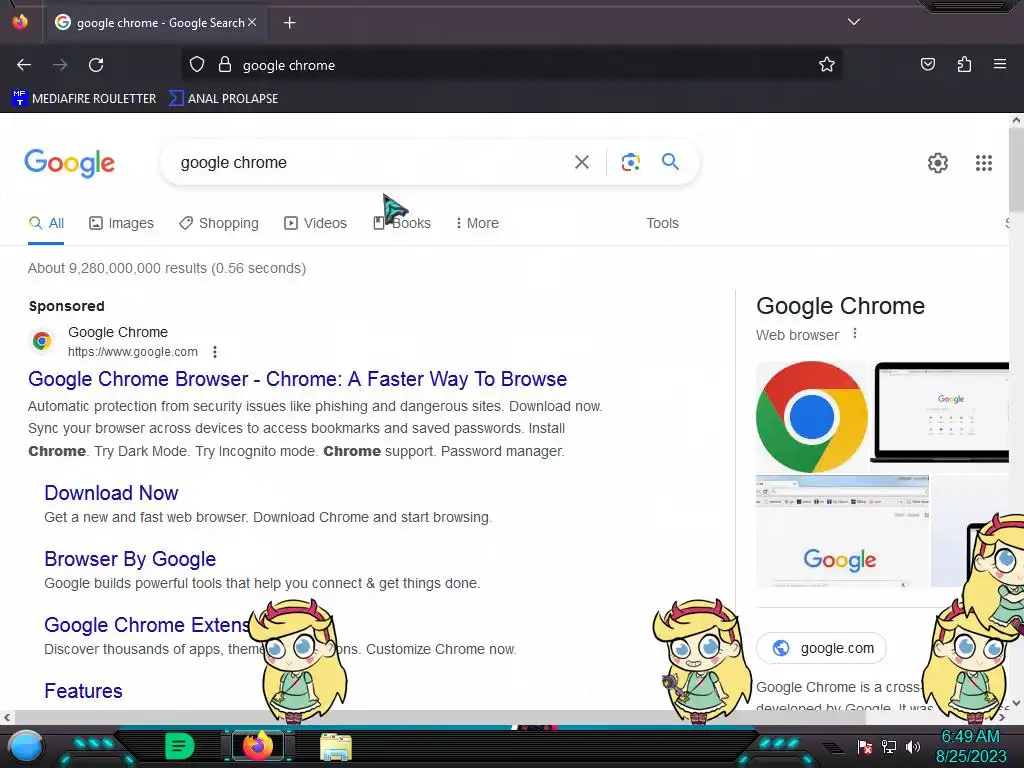Open File Explorer from the taskbar
This screenshot has height=768, width=1024.
coord(336,747)
